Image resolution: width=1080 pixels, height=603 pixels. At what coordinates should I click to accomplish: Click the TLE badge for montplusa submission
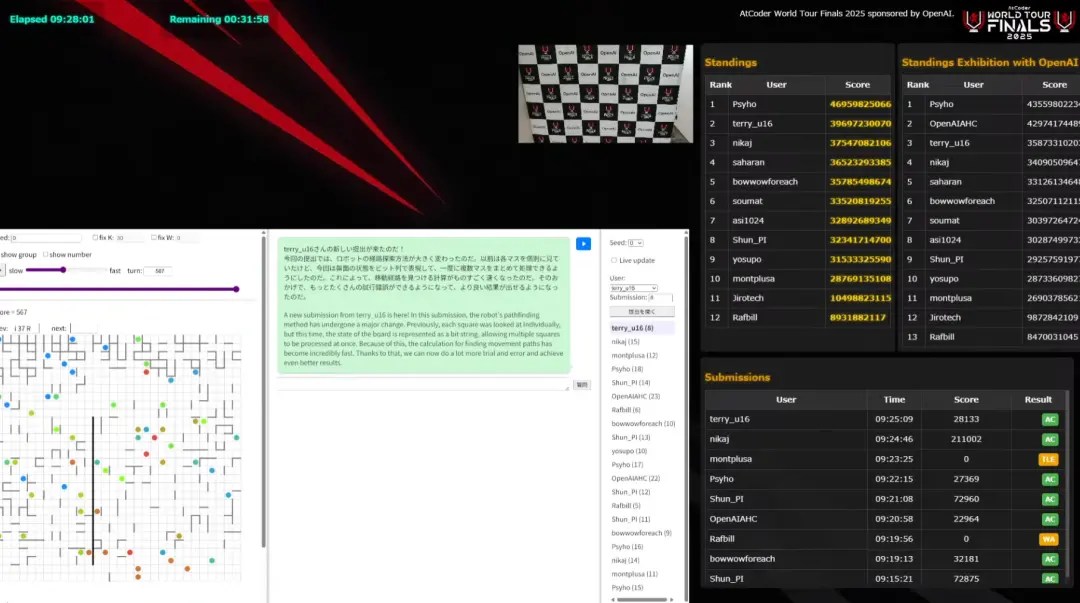(x=1049, y=459)
